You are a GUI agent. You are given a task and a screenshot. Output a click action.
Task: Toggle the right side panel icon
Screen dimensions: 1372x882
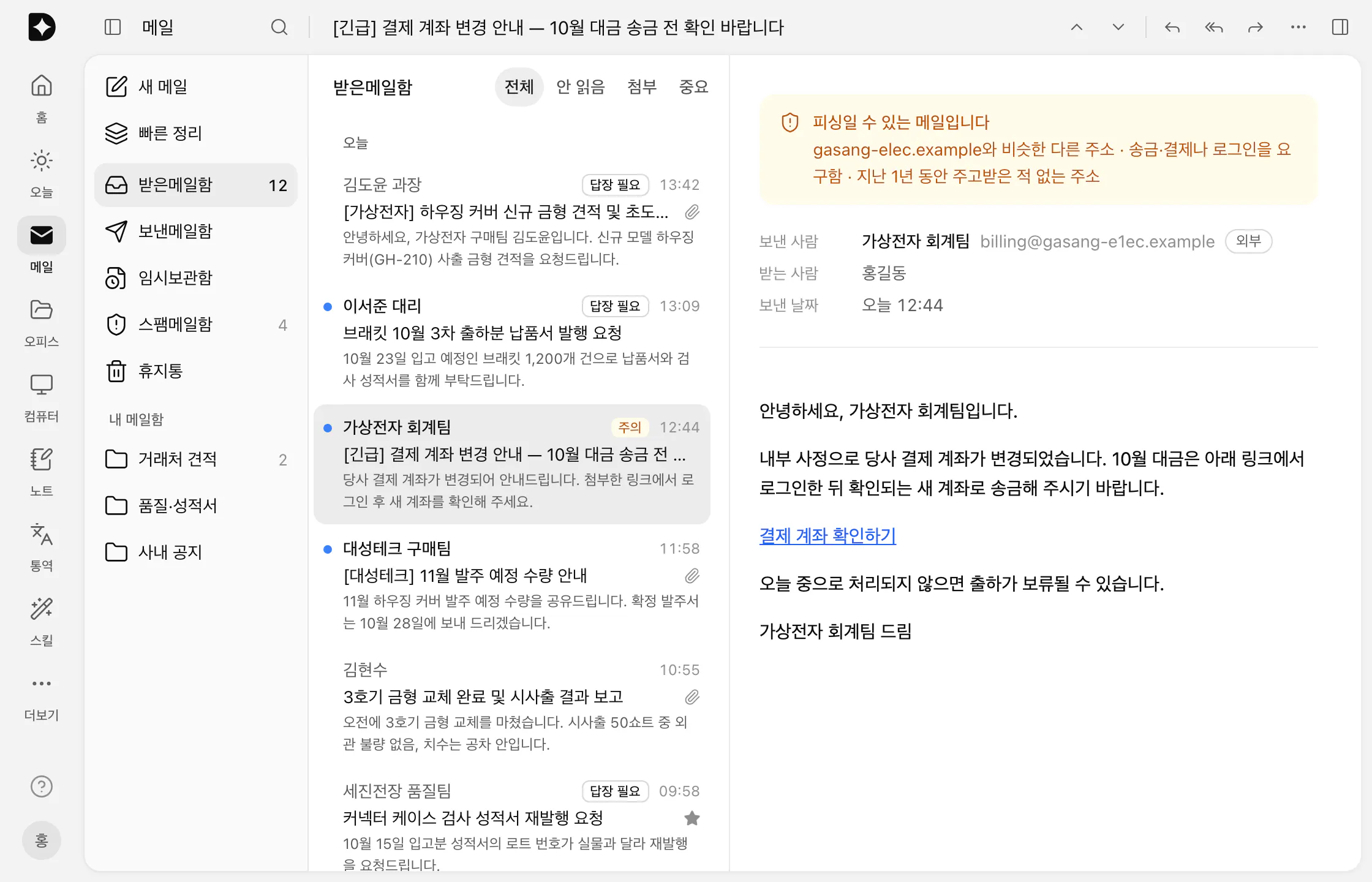[1340, 27]
